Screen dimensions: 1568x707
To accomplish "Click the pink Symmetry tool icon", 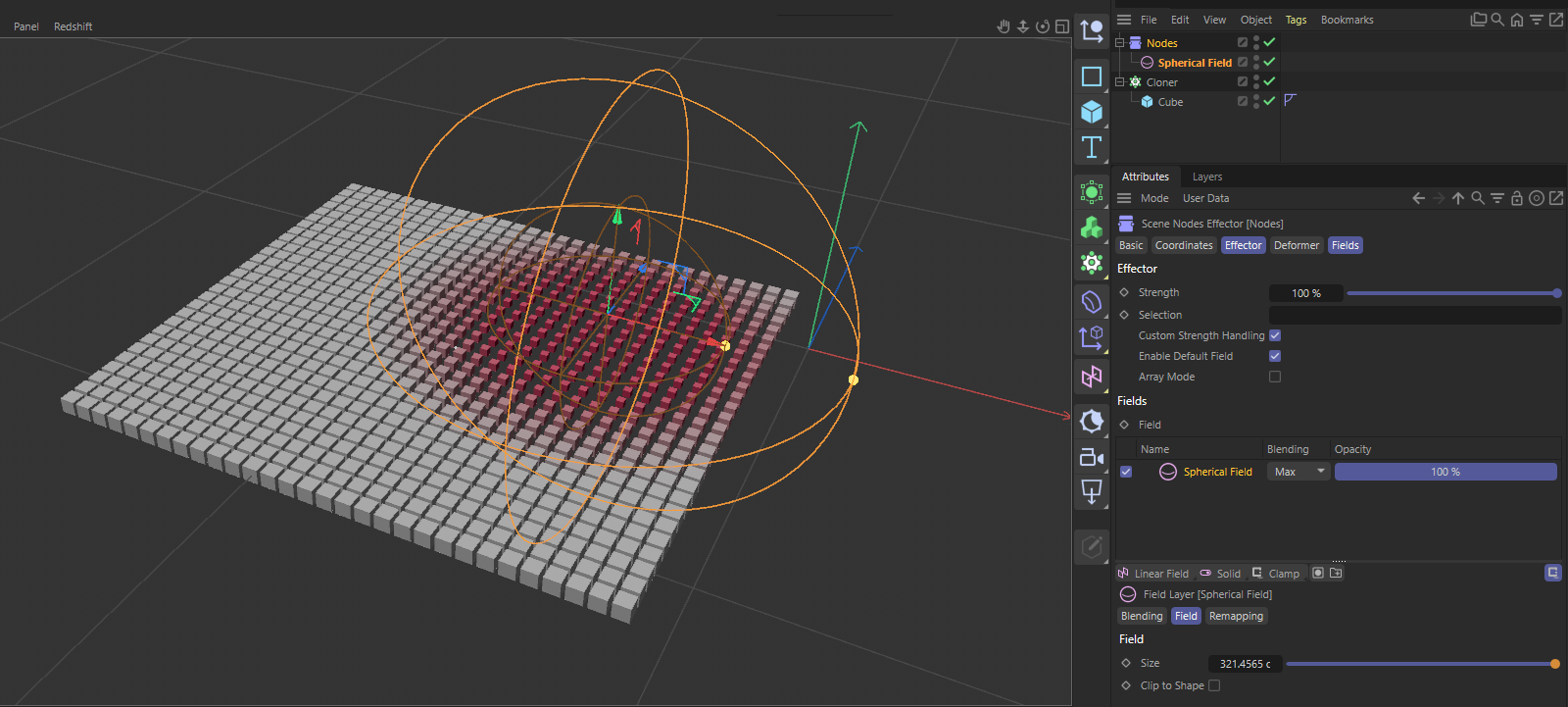I will (1092, 377).
